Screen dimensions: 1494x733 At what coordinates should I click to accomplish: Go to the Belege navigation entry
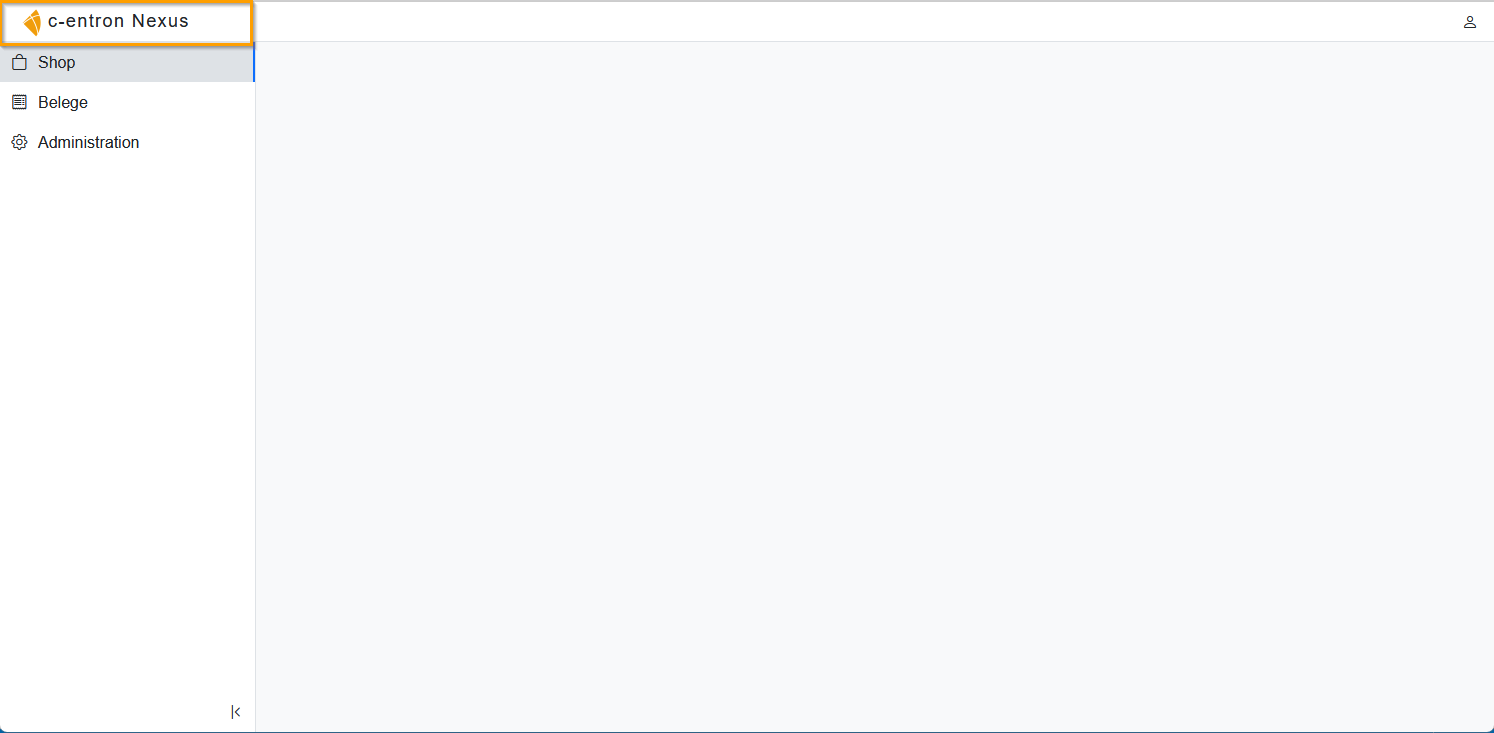point(127,102)
